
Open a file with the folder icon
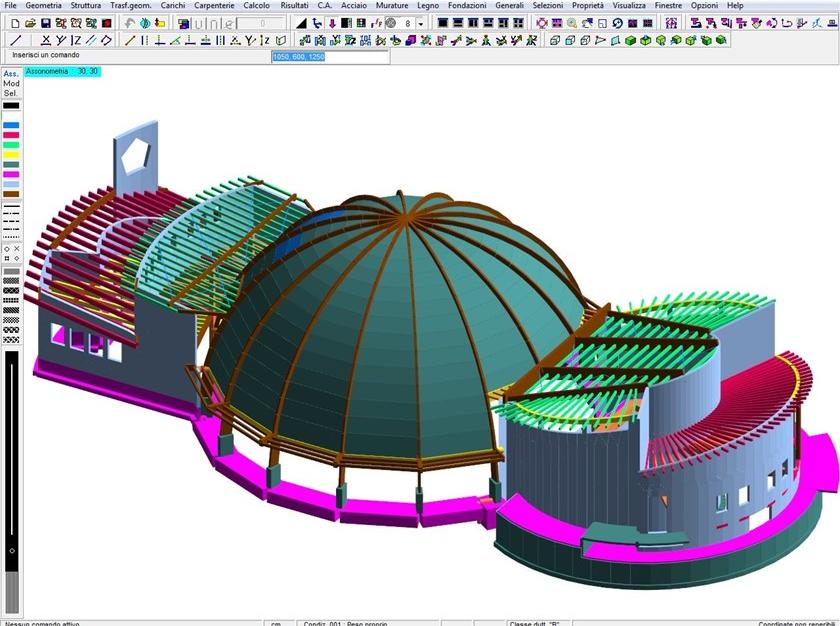tap(30, 23)
